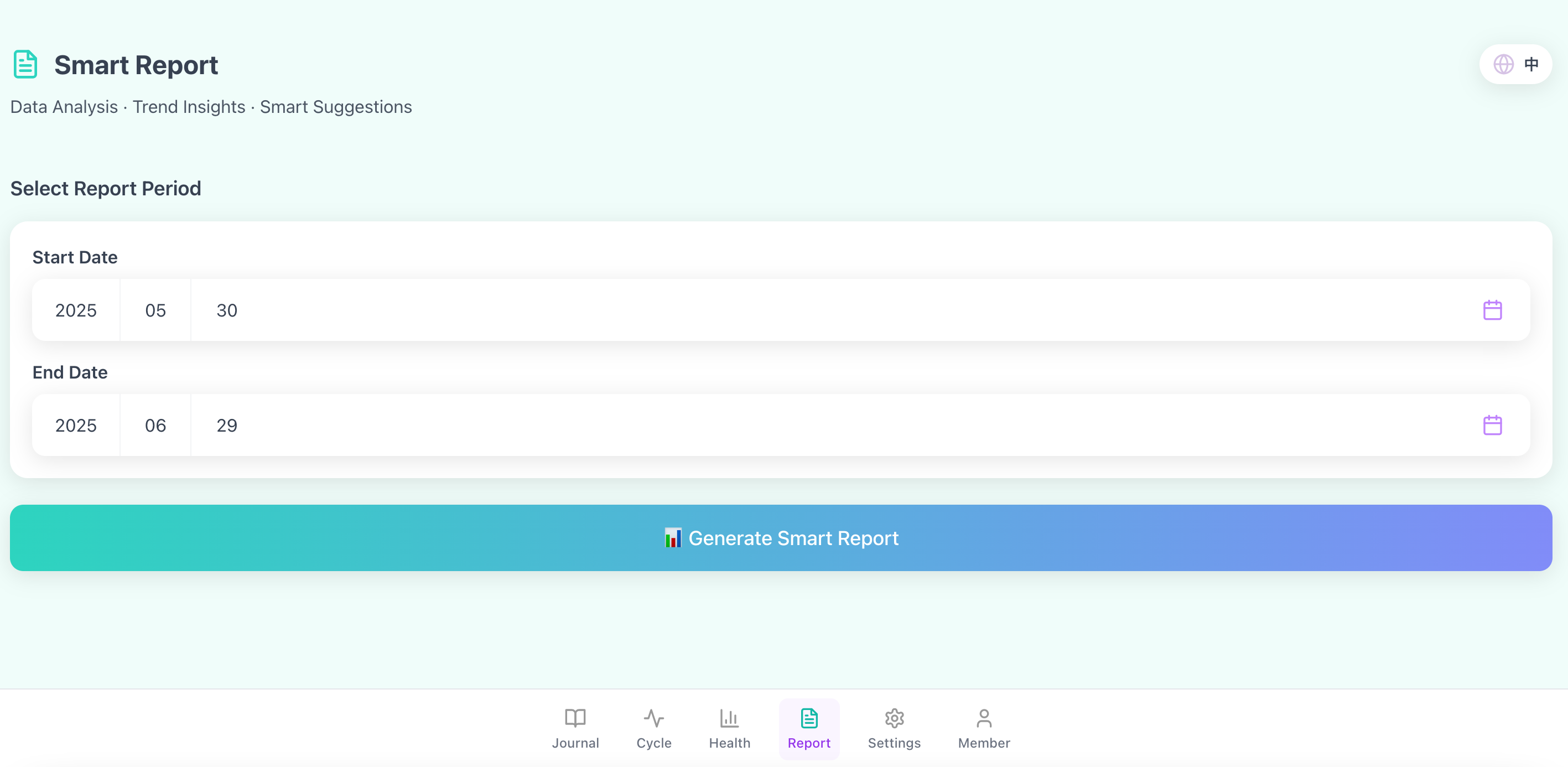Click the Journal book icon
The image size is (1568, 767).
(575, 718)
